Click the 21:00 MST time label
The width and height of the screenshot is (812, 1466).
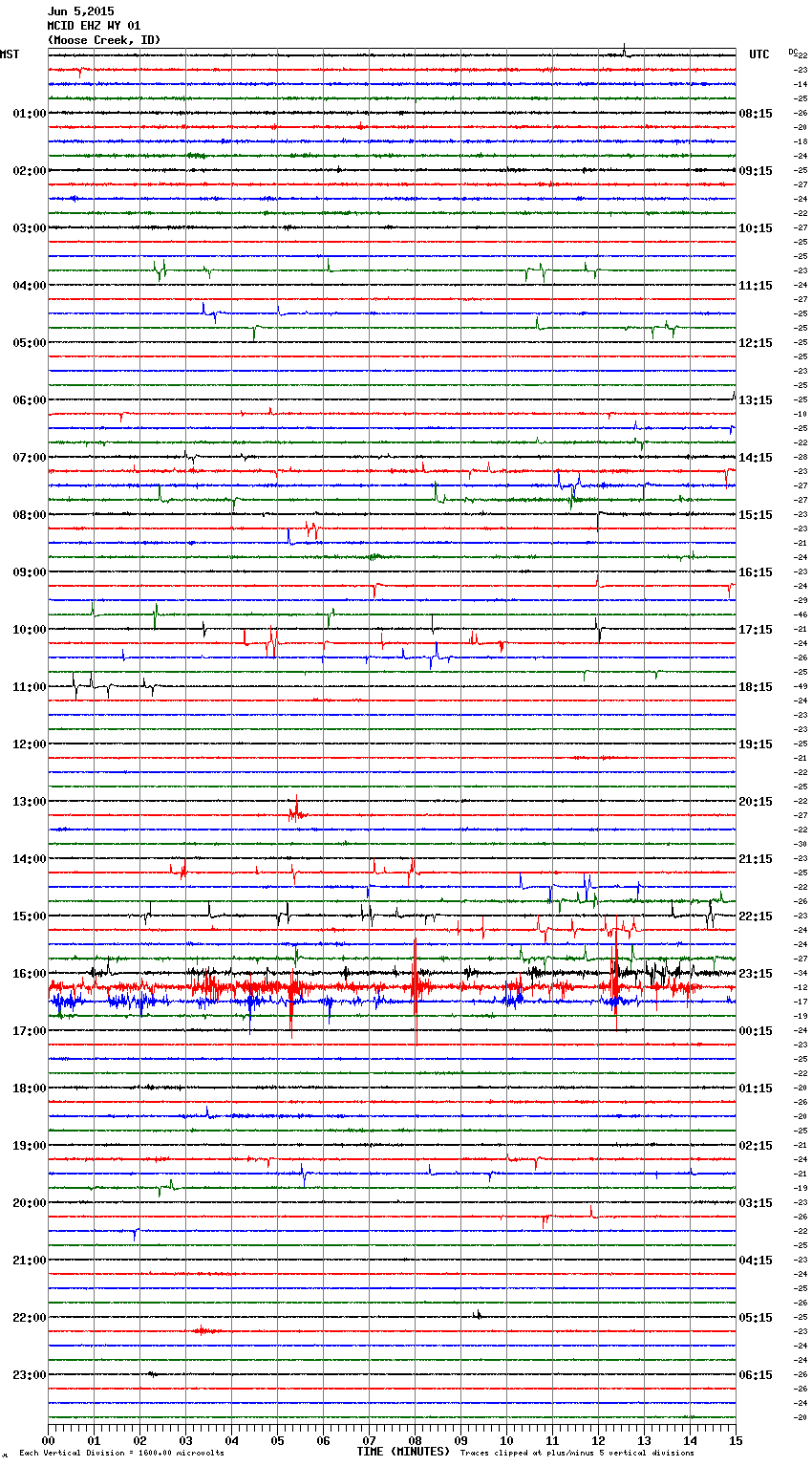pos(30,1261)
